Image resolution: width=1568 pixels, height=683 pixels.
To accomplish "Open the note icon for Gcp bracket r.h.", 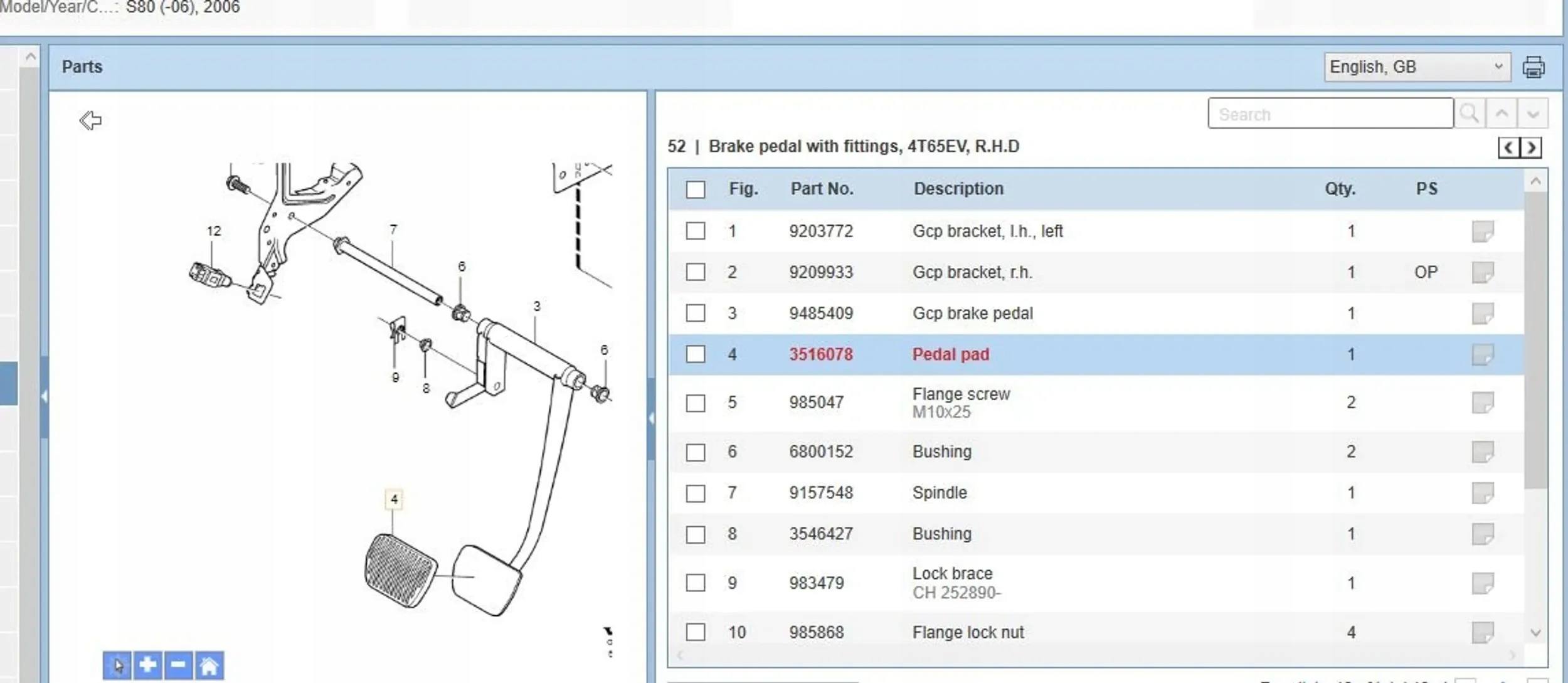I will click(1483, 272).
